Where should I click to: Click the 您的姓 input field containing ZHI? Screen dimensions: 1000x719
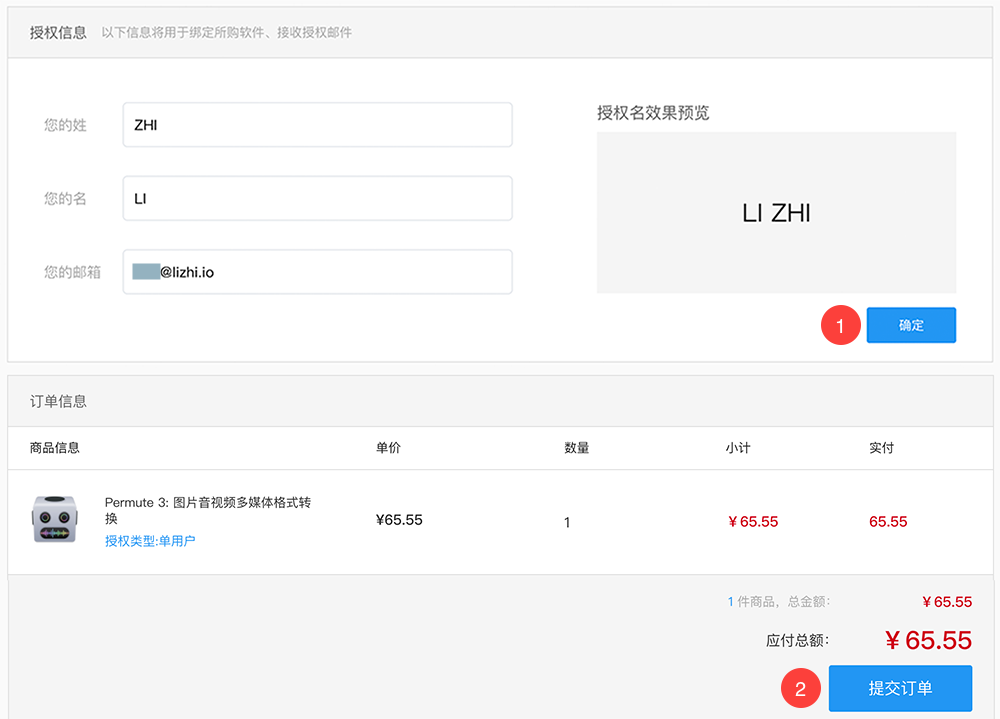coord(318,125)
